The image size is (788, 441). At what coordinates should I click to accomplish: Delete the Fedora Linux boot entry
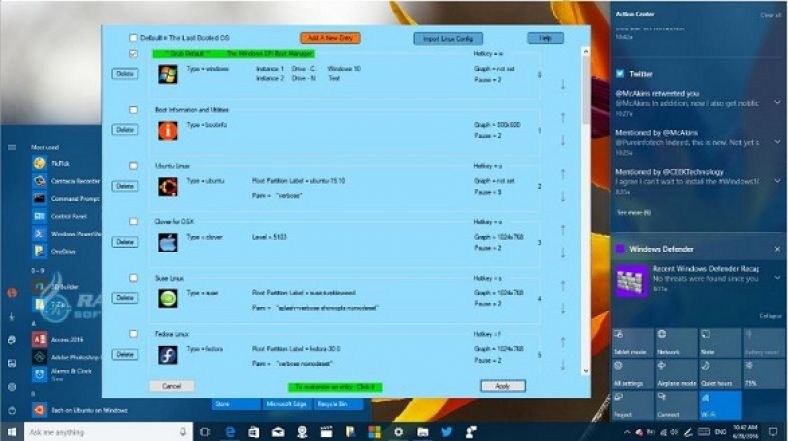125,355
